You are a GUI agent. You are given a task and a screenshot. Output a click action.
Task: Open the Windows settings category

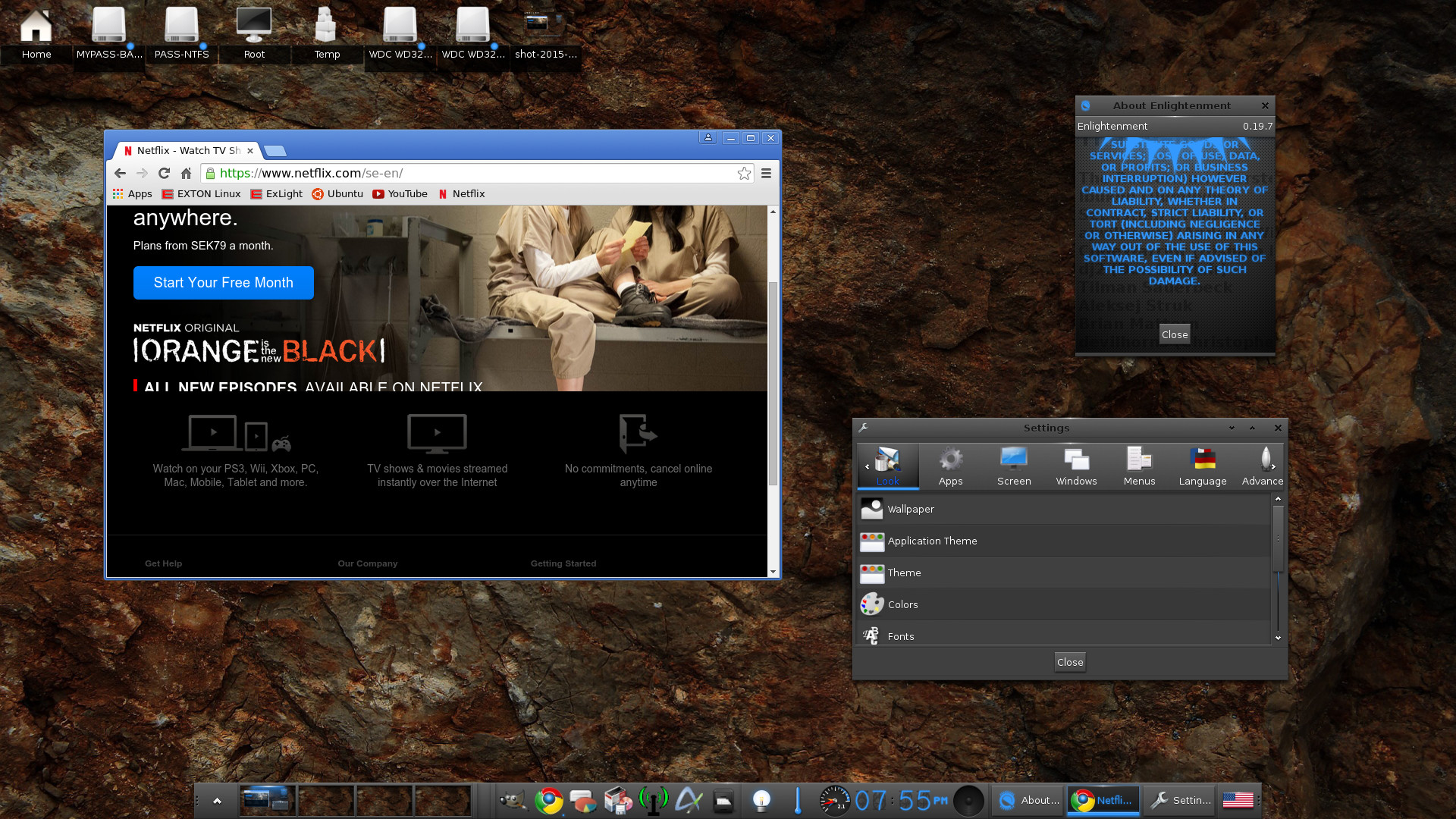point(1076,466)
